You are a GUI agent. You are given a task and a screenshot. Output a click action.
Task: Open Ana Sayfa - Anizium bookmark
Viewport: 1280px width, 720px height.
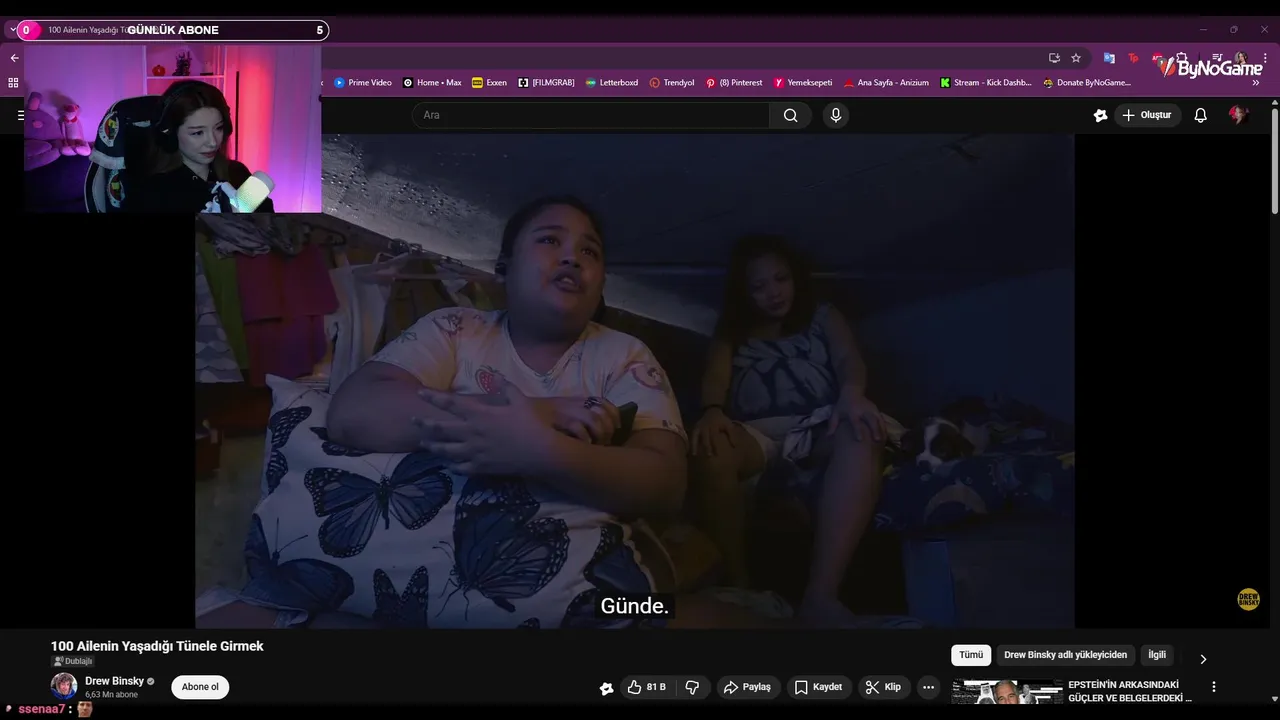(886, 83)
